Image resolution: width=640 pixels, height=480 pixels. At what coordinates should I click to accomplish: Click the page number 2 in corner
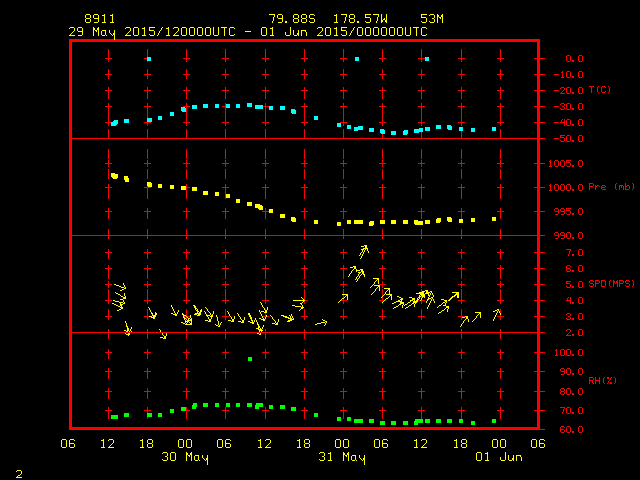(19, 474)
